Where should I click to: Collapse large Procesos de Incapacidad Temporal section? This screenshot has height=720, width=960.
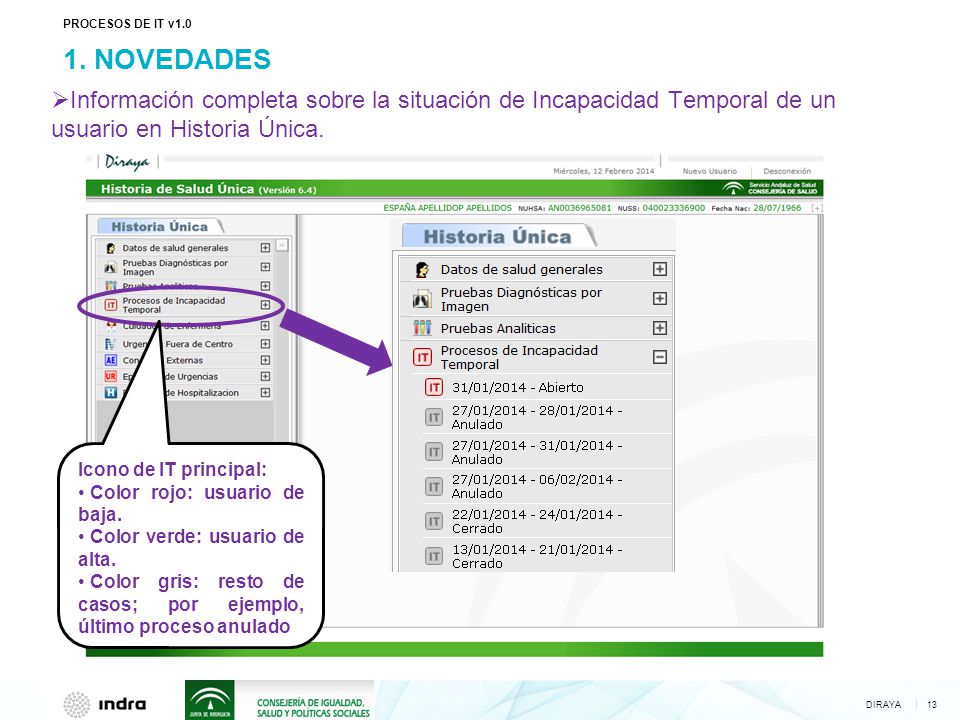(x=659, y=357)
